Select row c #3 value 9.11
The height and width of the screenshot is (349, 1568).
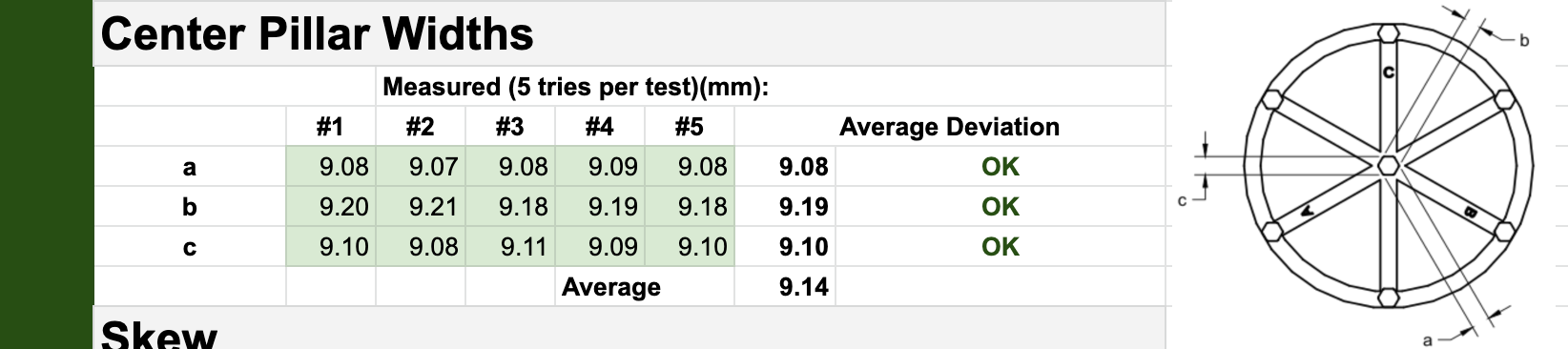510,247
